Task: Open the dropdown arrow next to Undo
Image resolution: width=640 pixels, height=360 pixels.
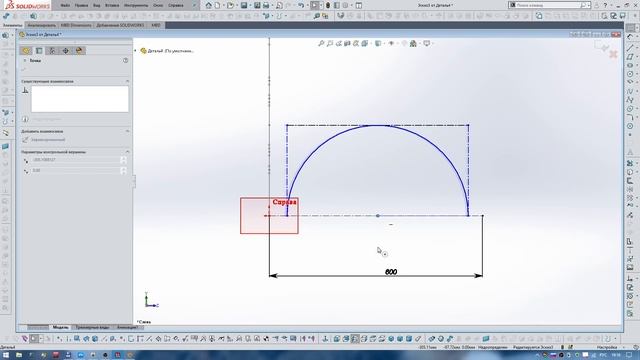Action: coord(307,5)
